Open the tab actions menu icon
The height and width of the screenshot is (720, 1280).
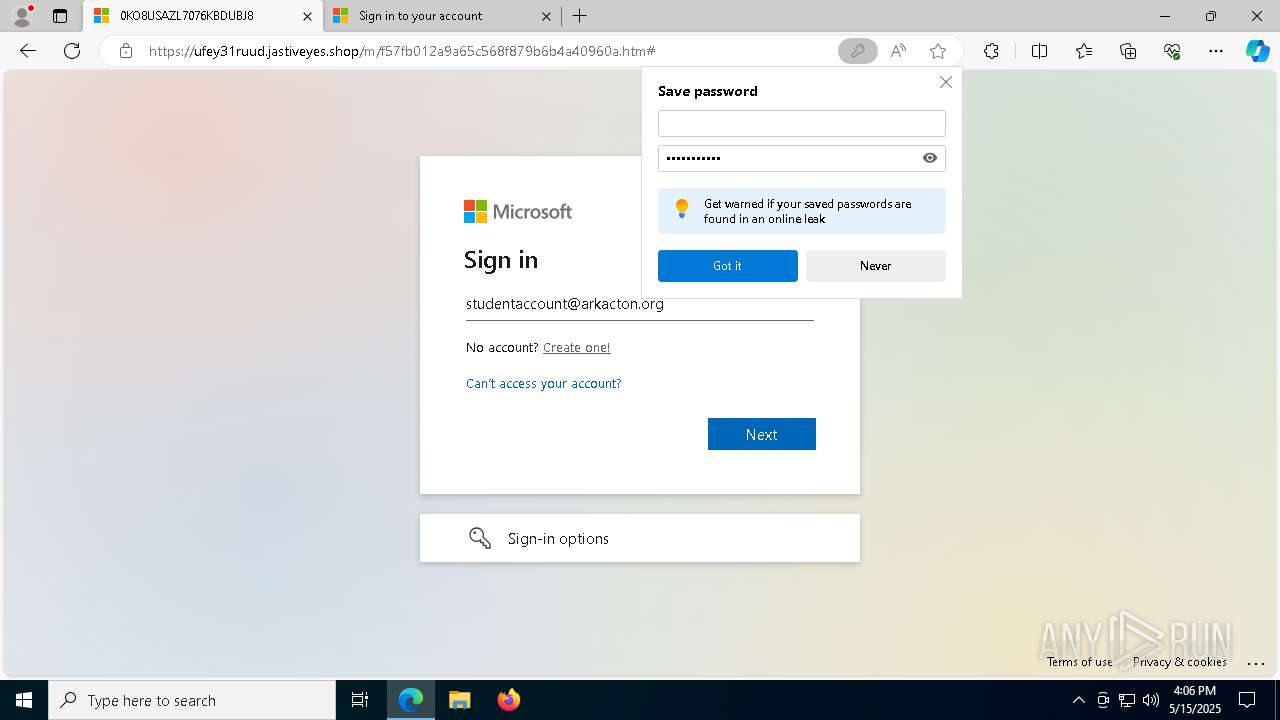coord(60,16)
